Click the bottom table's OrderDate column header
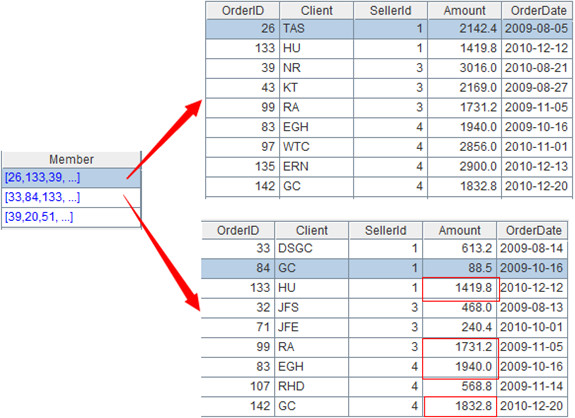575x418 pixels. (x=533, y=230)
